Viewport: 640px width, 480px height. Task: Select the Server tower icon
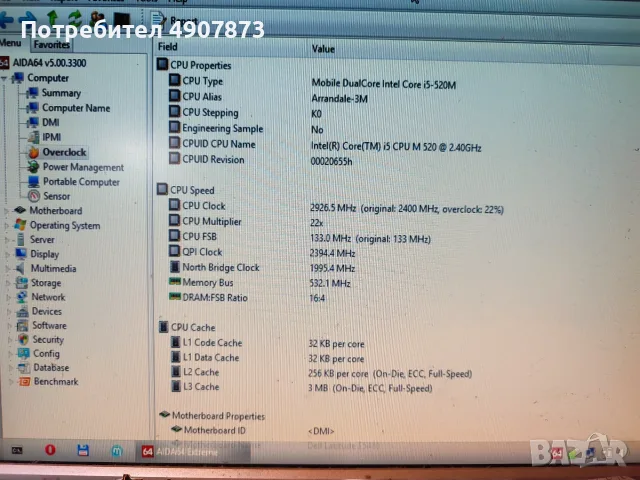pos(20,240)
